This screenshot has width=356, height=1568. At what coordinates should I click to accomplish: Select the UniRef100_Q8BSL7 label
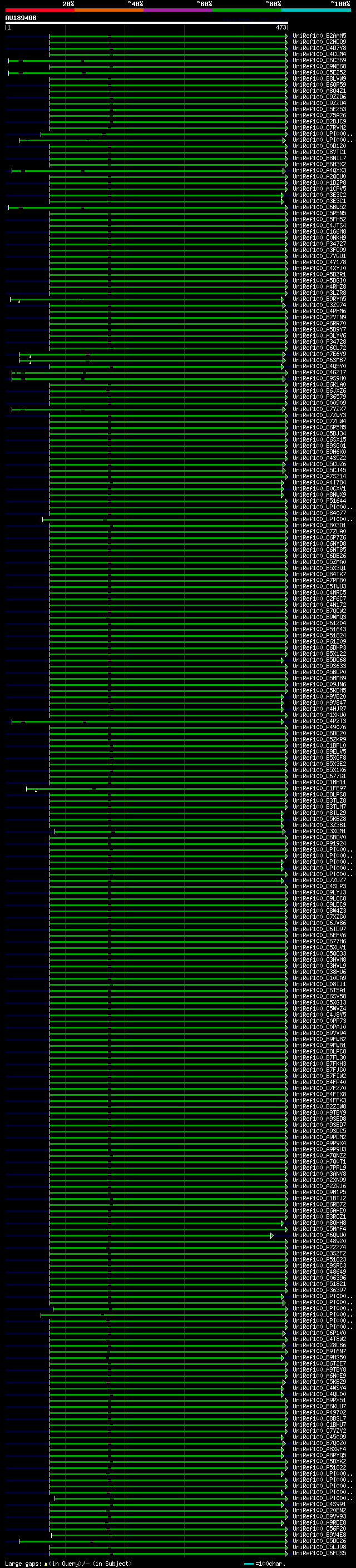[319, 1418]
